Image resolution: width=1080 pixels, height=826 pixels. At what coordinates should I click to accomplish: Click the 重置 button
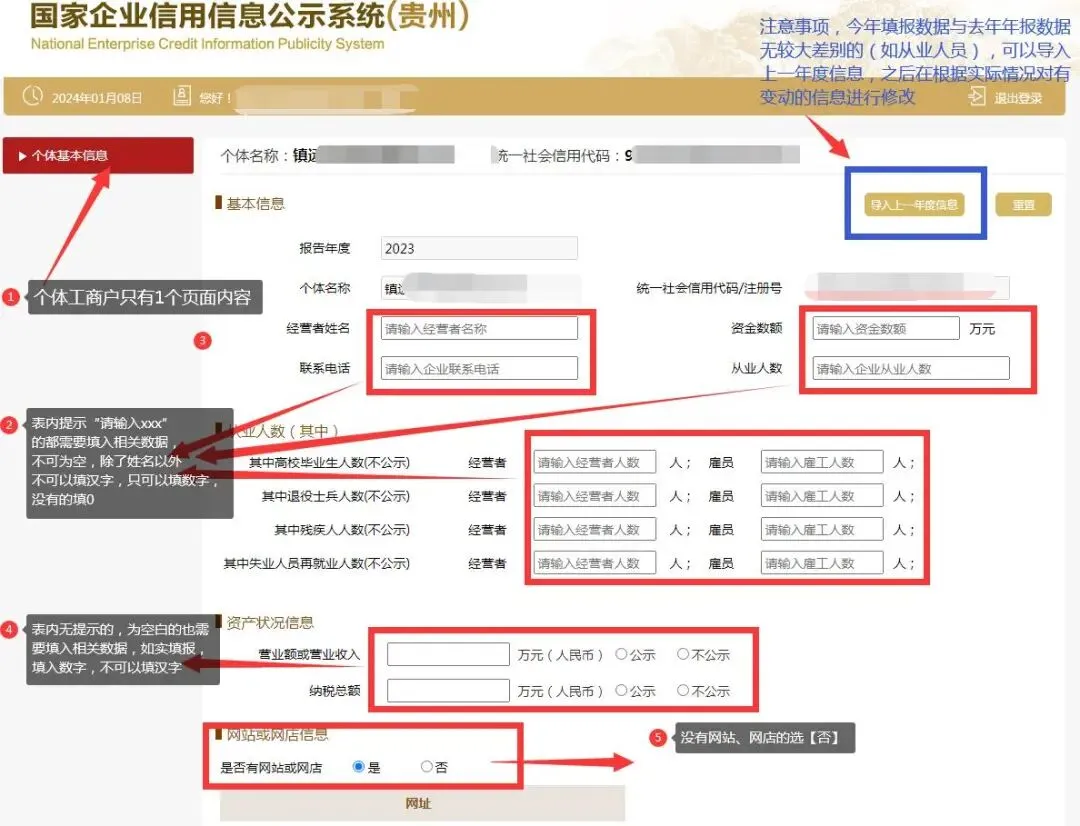[1023, 203]
